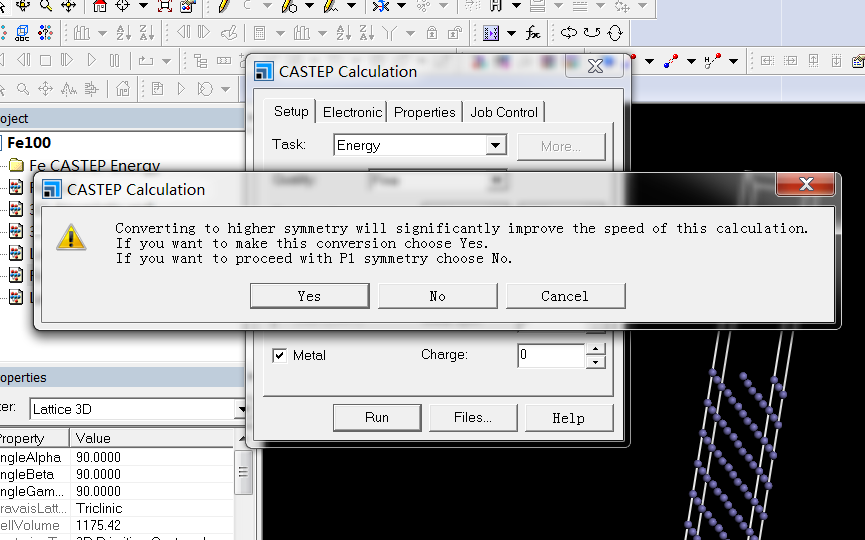The height and width of the screenshot is (540, 865).
Task: Click No to proceed with P1 symmetry
Action: [x=437, y=296]
